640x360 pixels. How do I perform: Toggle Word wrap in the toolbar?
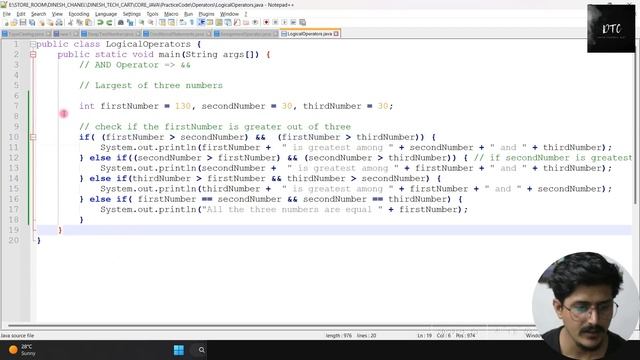pos(182,22)
